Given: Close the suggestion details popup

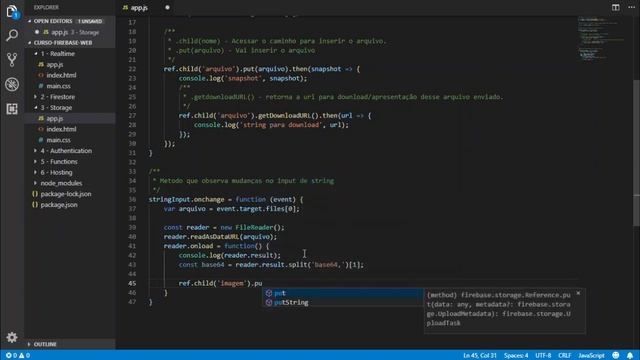Looking at the screenshot, I should pos(578,293).
